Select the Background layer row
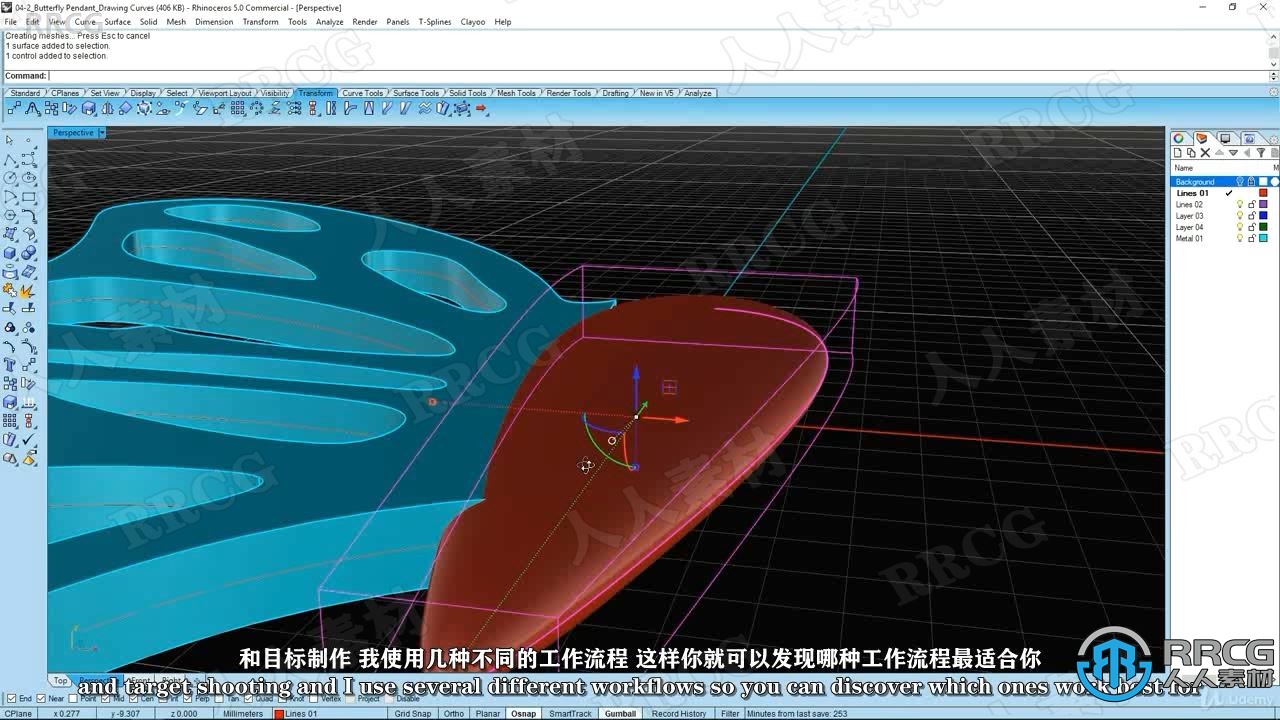Viewport: 1280px width, 720px height. tap(1225, 182)
